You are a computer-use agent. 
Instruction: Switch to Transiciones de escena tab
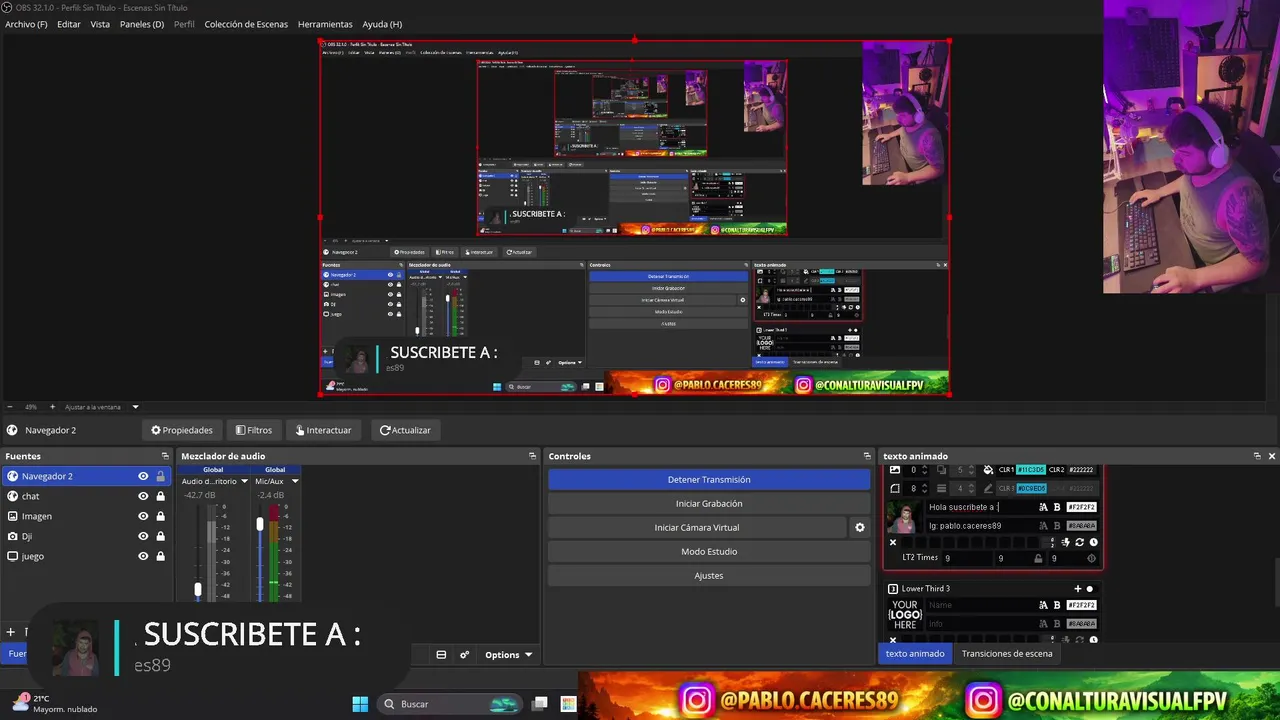click(x=1007, y=654)
